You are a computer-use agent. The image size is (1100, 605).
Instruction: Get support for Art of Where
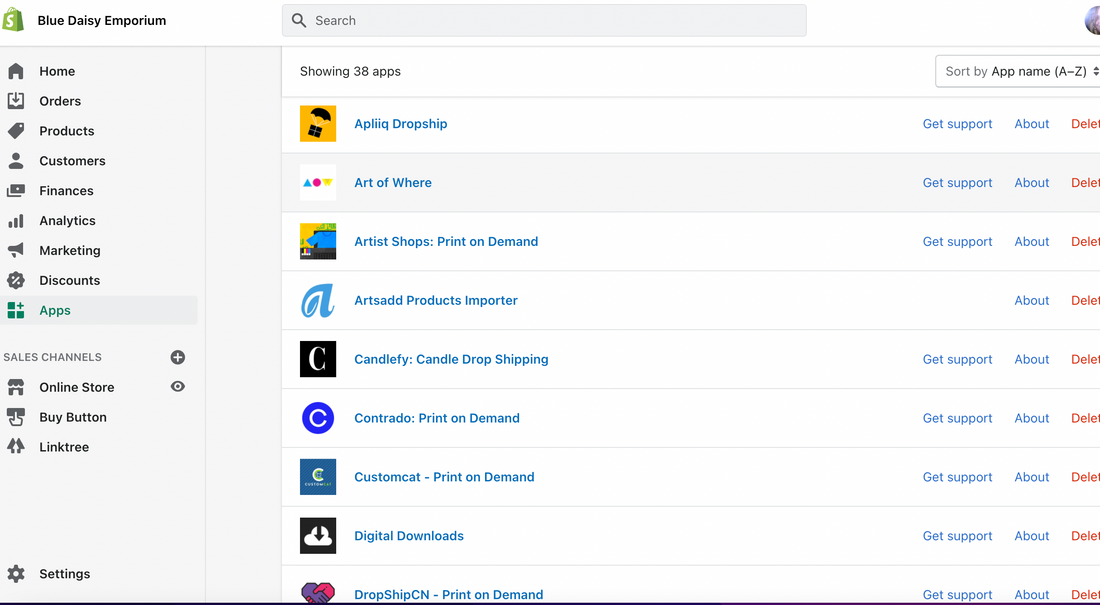[x=957, y=182]
